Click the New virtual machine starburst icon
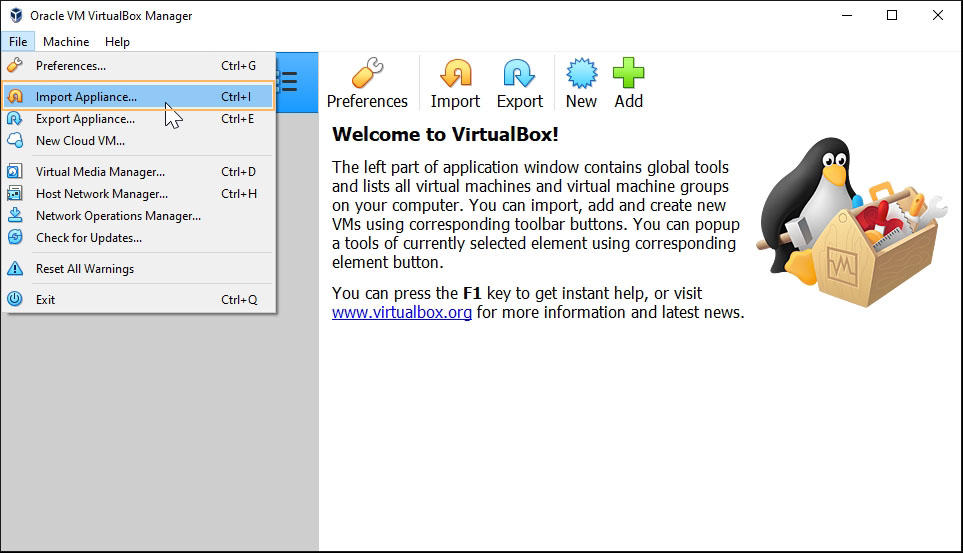The image size is (963, 553). (581, 75)
